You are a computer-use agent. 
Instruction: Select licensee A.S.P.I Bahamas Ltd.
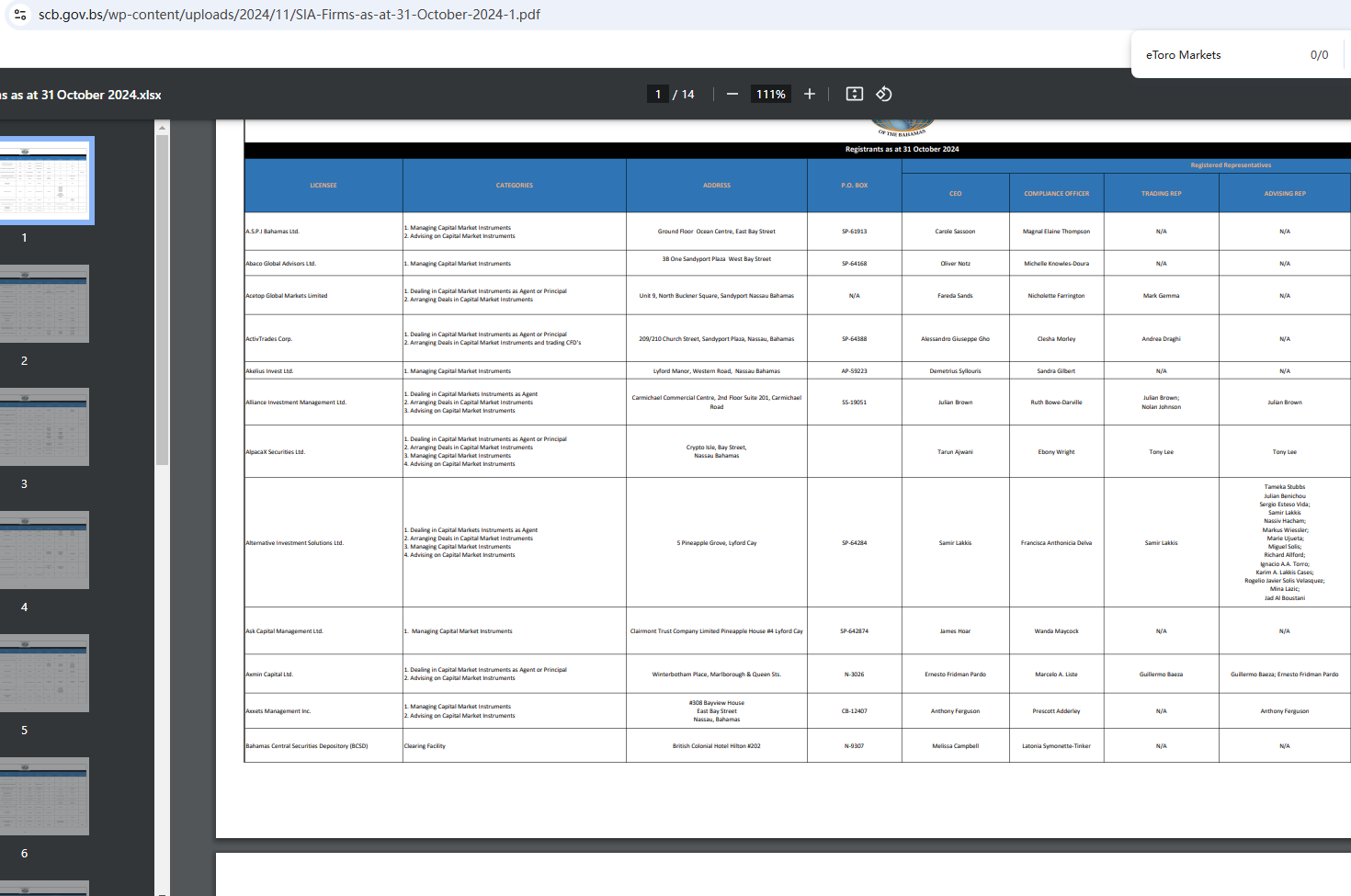pyautogui.click(x=272, y=232)
